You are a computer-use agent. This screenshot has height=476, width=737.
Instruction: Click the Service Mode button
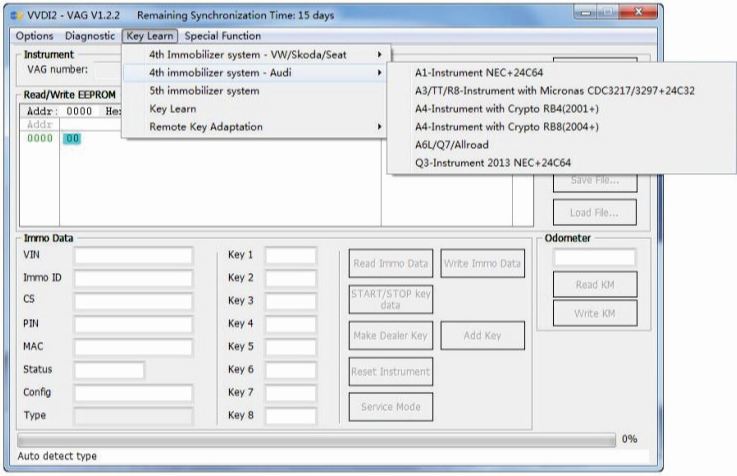point(391,407)
